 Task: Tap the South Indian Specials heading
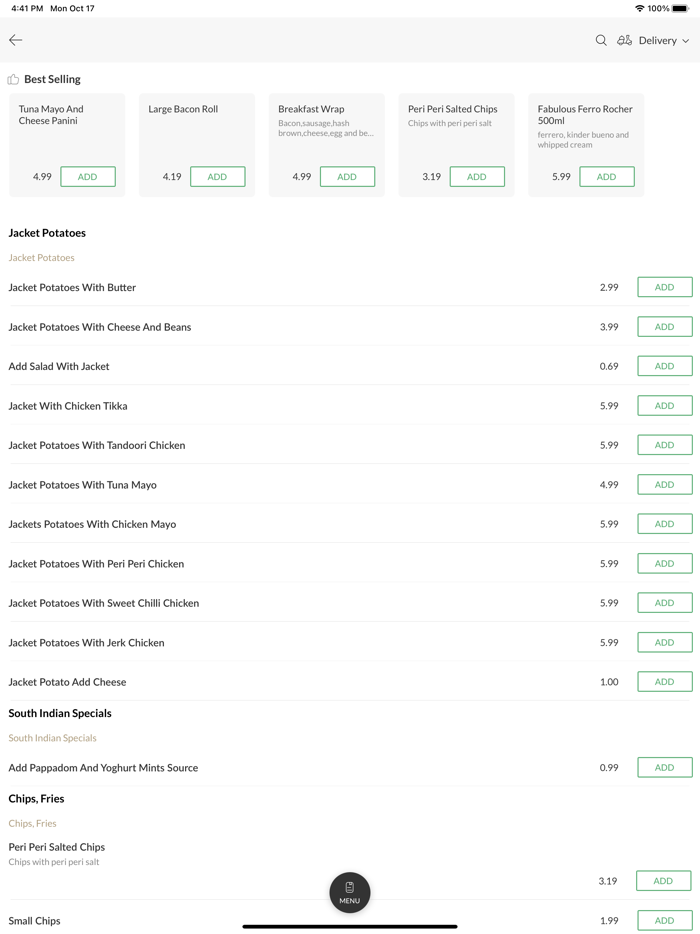tap(60, 713)
